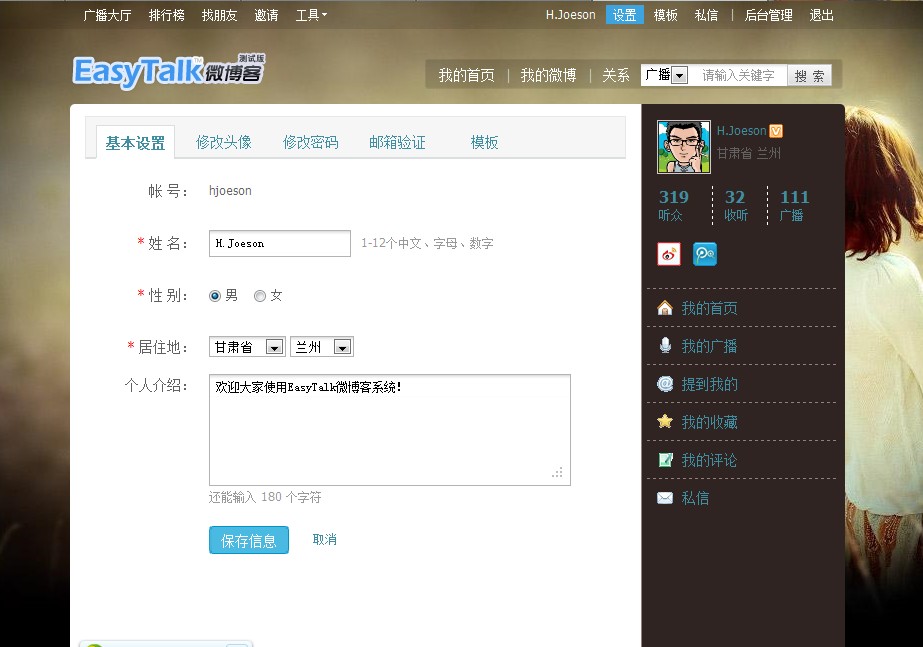923x647 pixels.
Task: Click the Tencent Weibo binding icon
Action: (704, 254)
